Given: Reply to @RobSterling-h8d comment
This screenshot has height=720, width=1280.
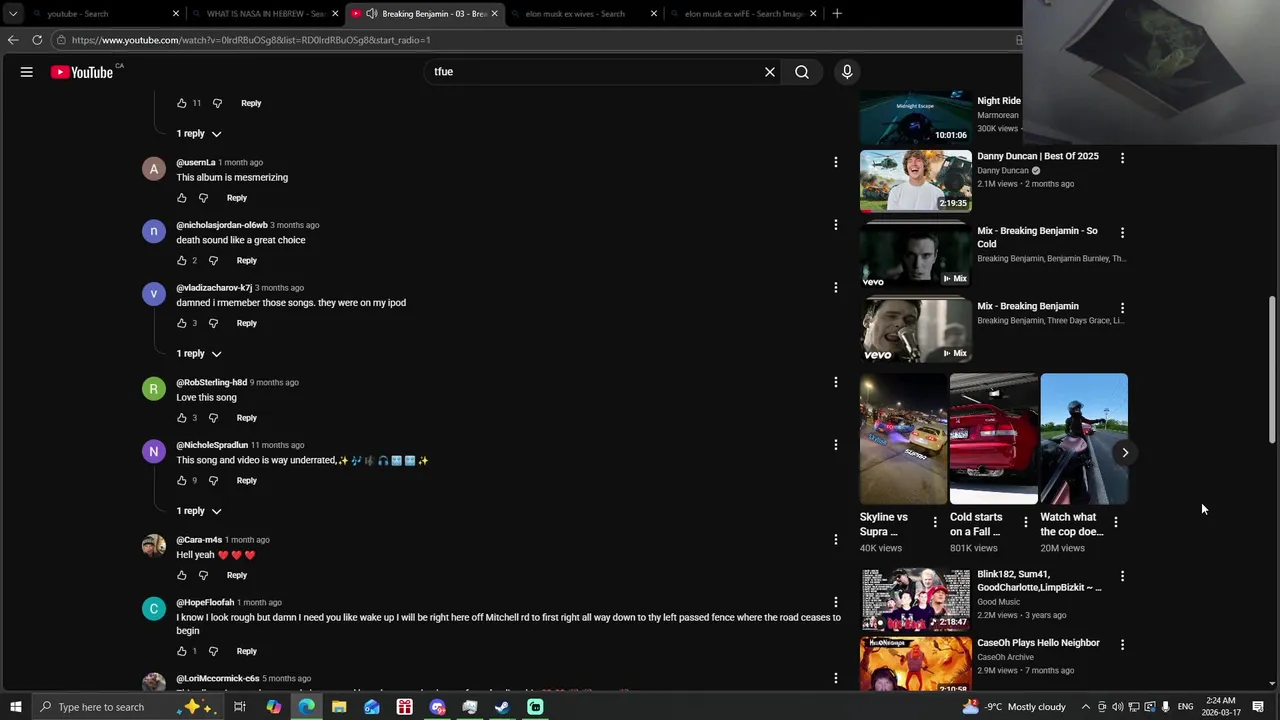Looking at the screenshot, I should pos(247,418).
